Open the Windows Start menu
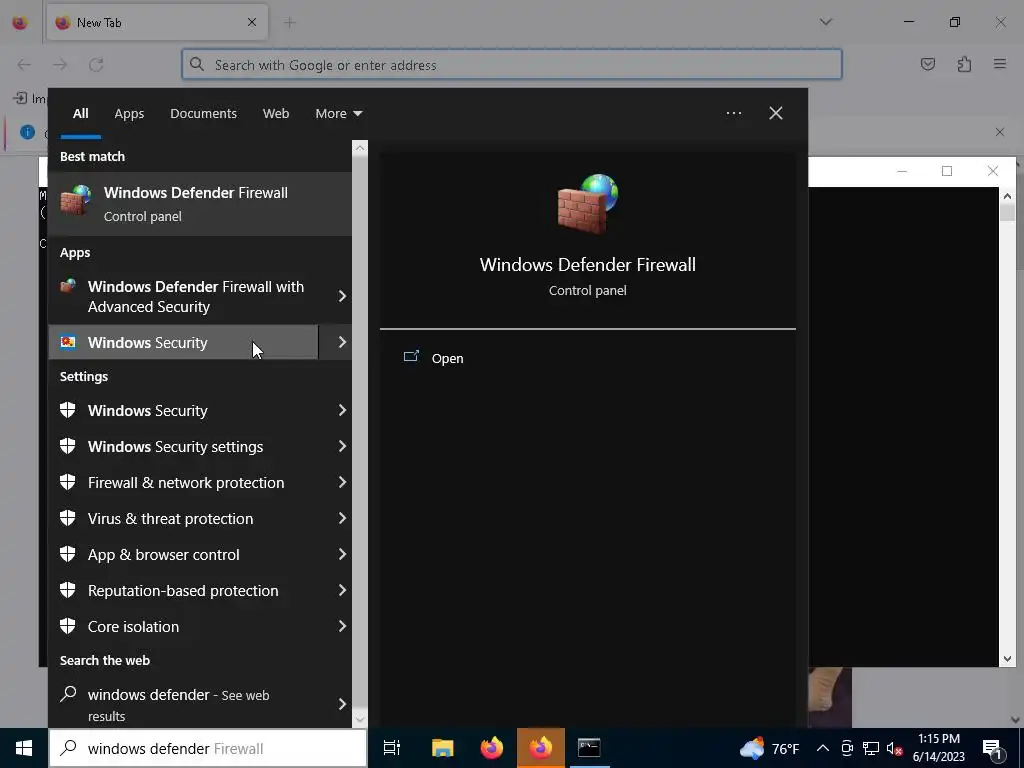Image resolution: width=1024 pixels, height=768 pixels. (24, 748)
